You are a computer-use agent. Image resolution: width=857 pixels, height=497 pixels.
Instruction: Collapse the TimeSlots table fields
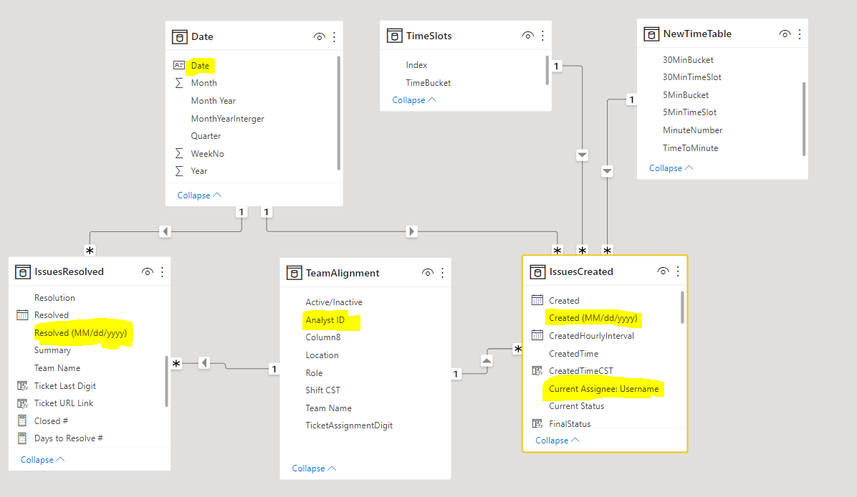click(414, 100)
